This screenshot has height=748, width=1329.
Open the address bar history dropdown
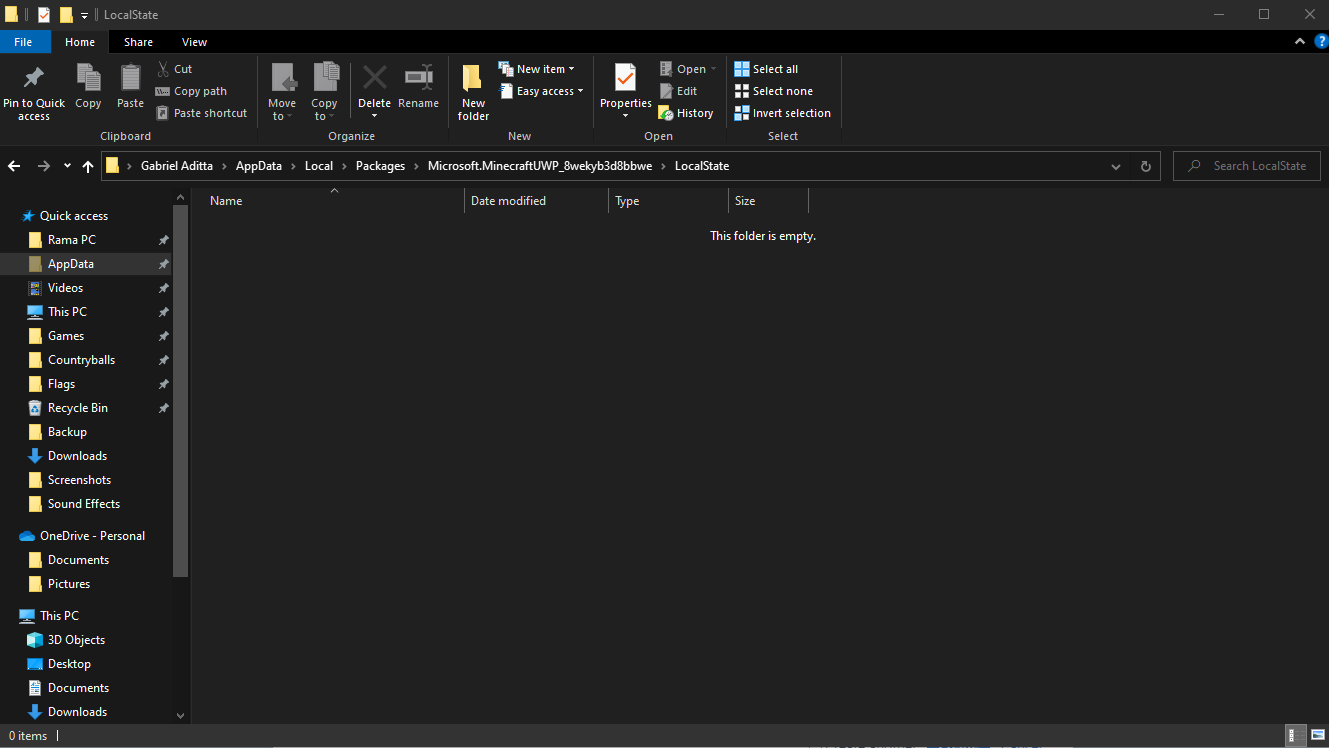pyautogui.click(x=1116, y=166)
